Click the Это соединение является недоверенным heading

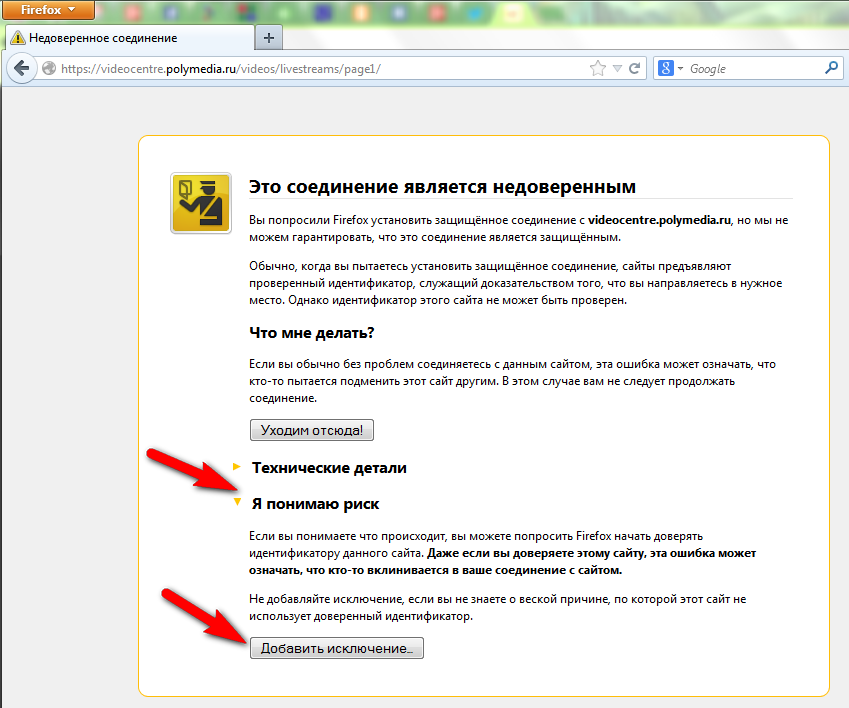click(x=442, y=187)
